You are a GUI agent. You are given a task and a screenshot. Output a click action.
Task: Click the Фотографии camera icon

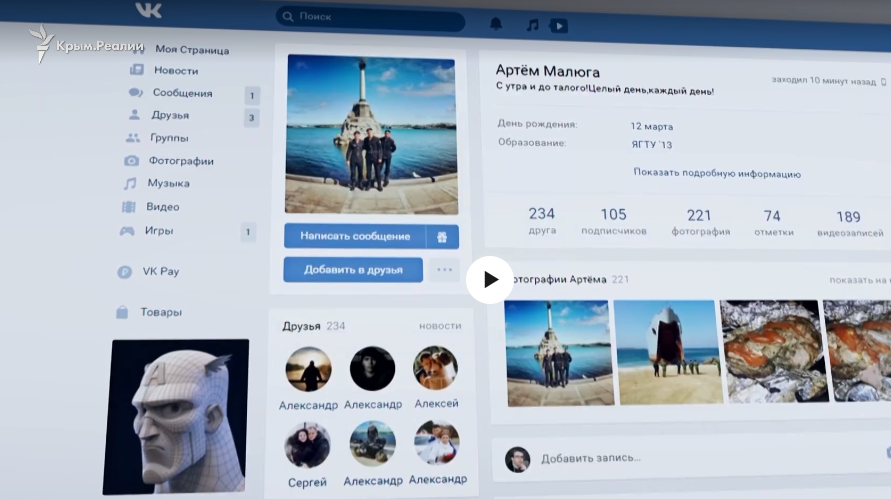click(x=131, y=161)
